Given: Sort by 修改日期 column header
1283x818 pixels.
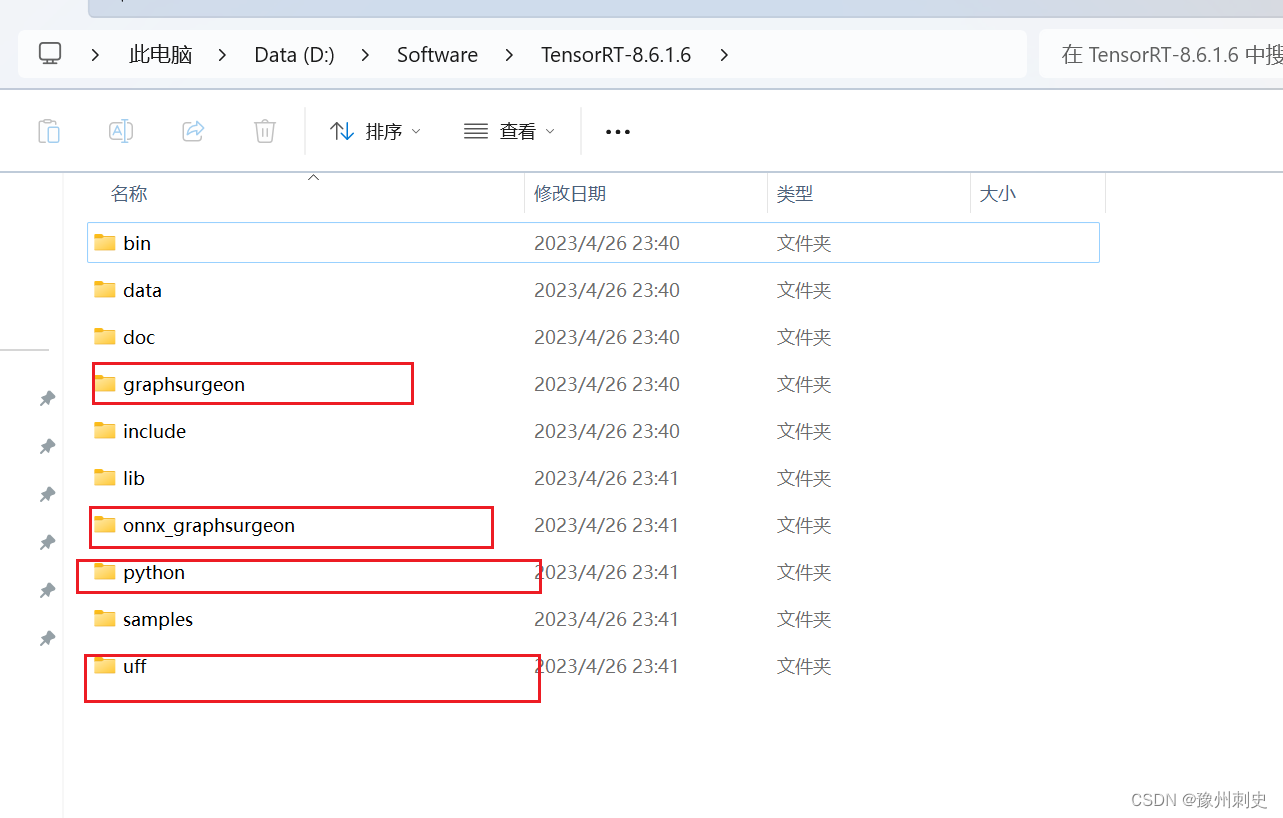Looking at the screenshot, I should 570,193.
